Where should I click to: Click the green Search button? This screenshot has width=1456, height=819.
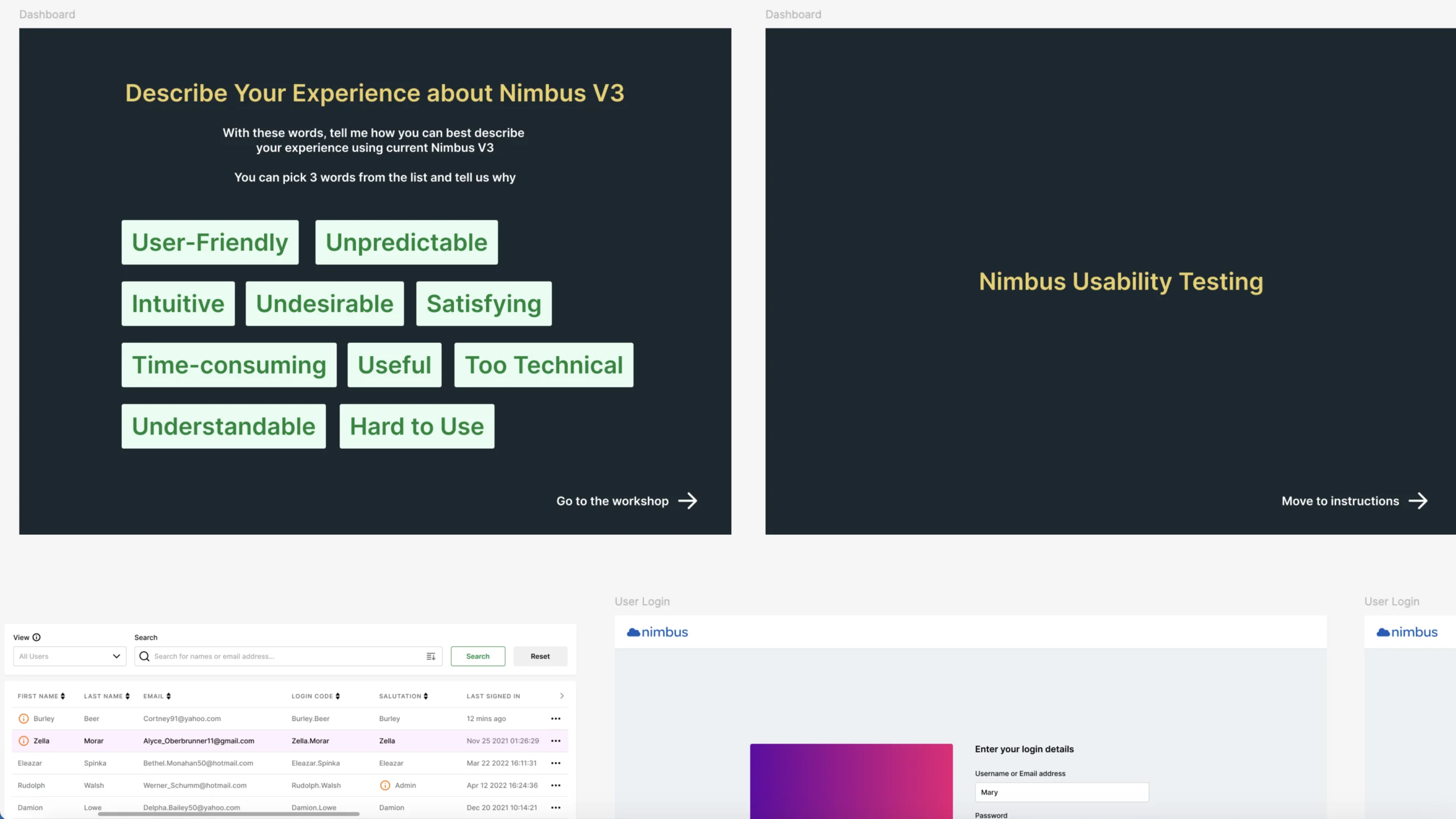click(478, 656)
